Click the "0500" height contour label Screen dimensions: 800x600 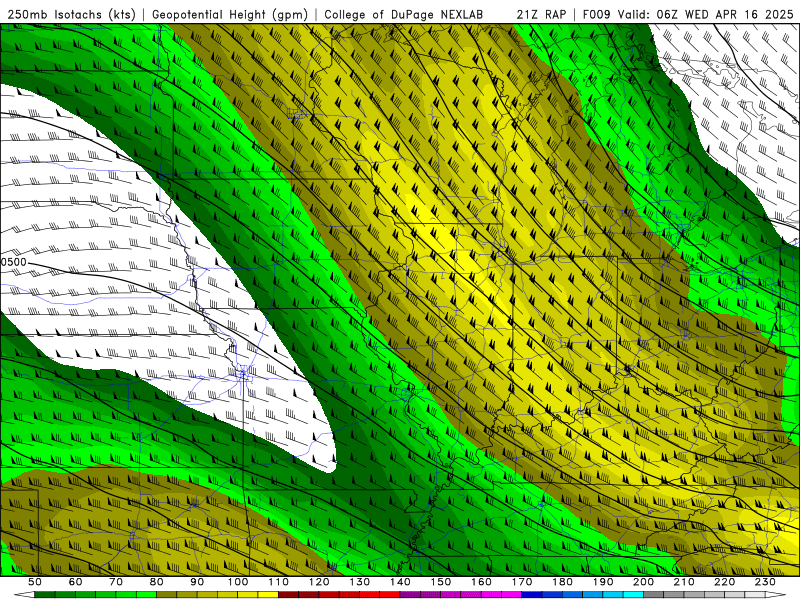coord(13,262)
